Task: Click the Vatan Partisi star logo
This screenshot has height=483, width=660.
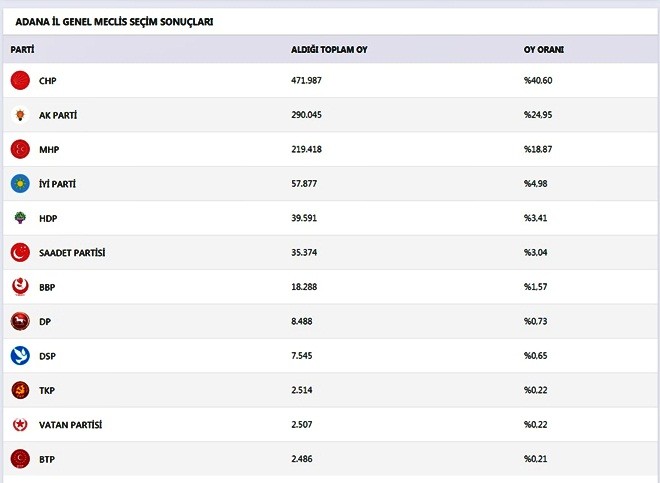Action: 19,425
